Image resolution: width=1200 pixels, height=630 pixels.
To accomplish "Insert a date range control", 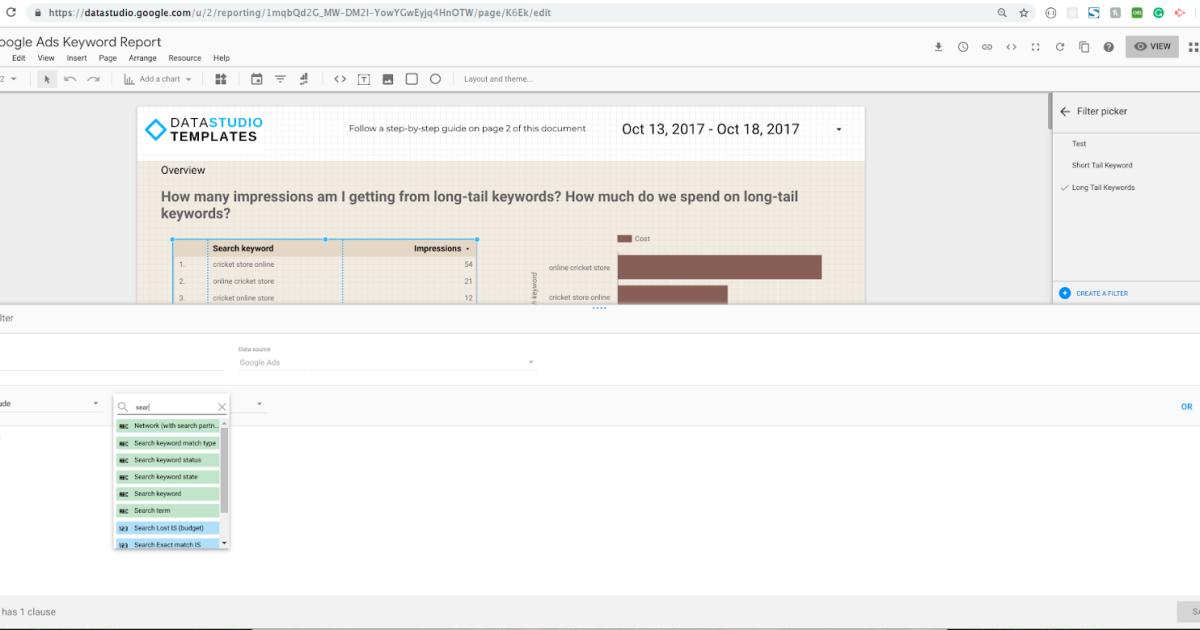I will [257, 78].
